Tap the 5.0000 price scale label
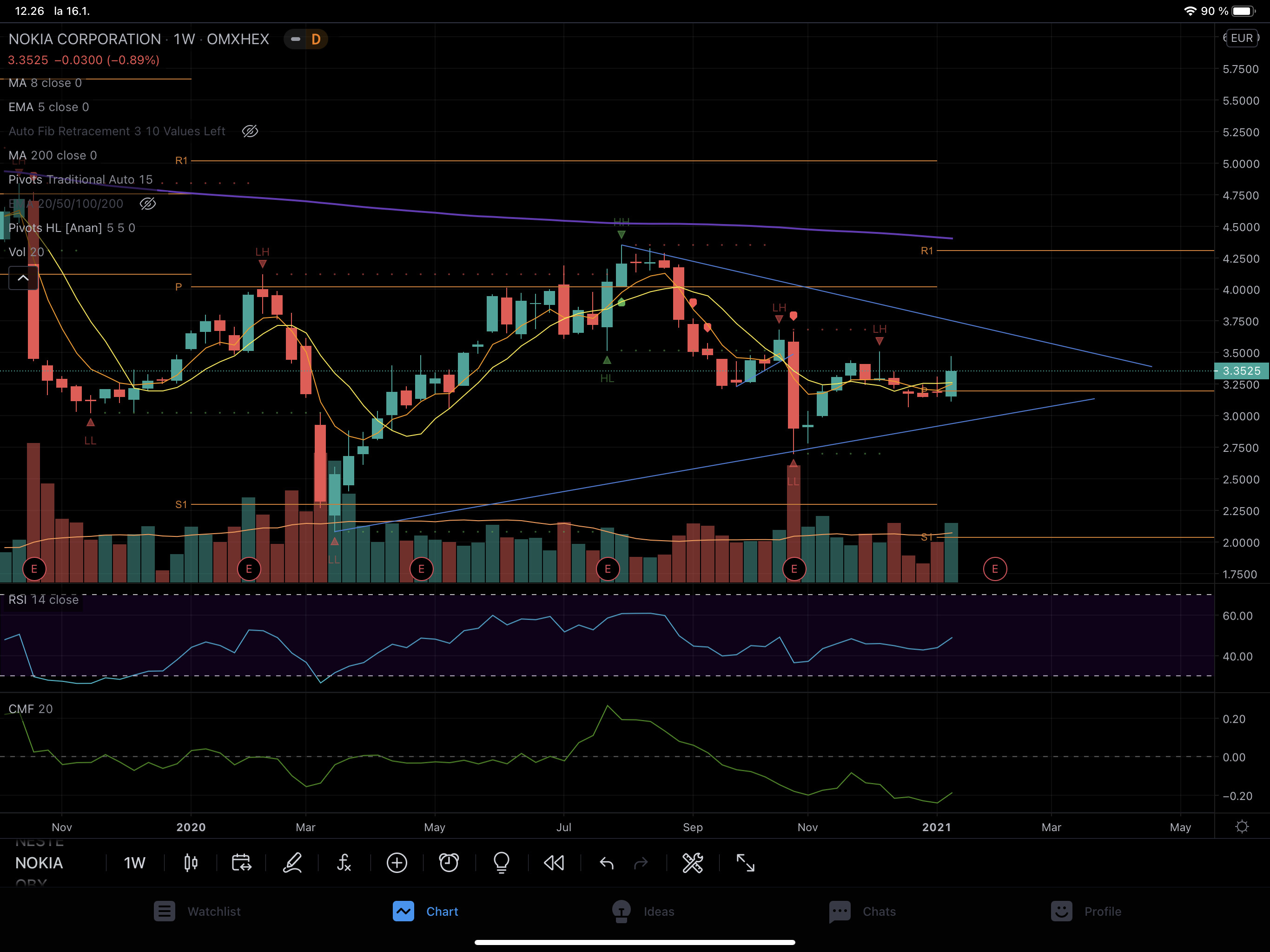The width and height of the screenshot is (1270, 952). click(1241, 164)
